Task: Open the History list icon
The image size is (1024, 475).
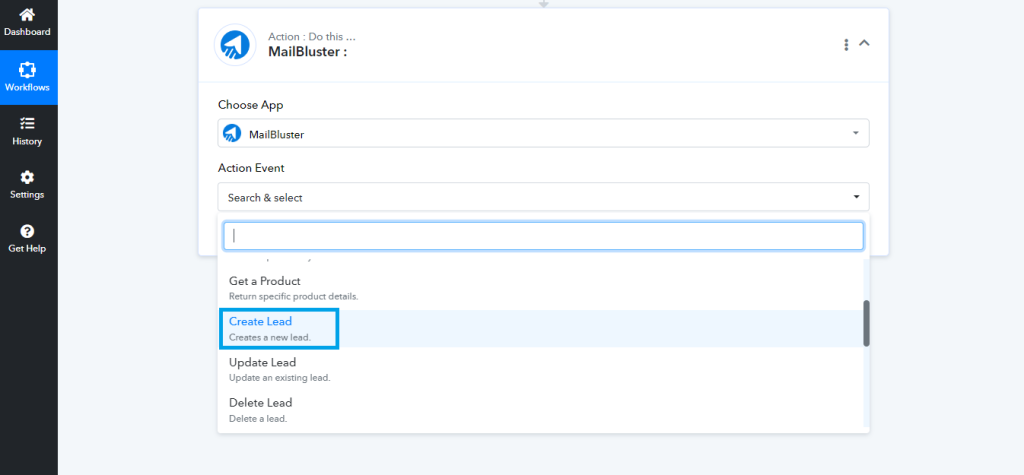Action: tap(27, 123)
